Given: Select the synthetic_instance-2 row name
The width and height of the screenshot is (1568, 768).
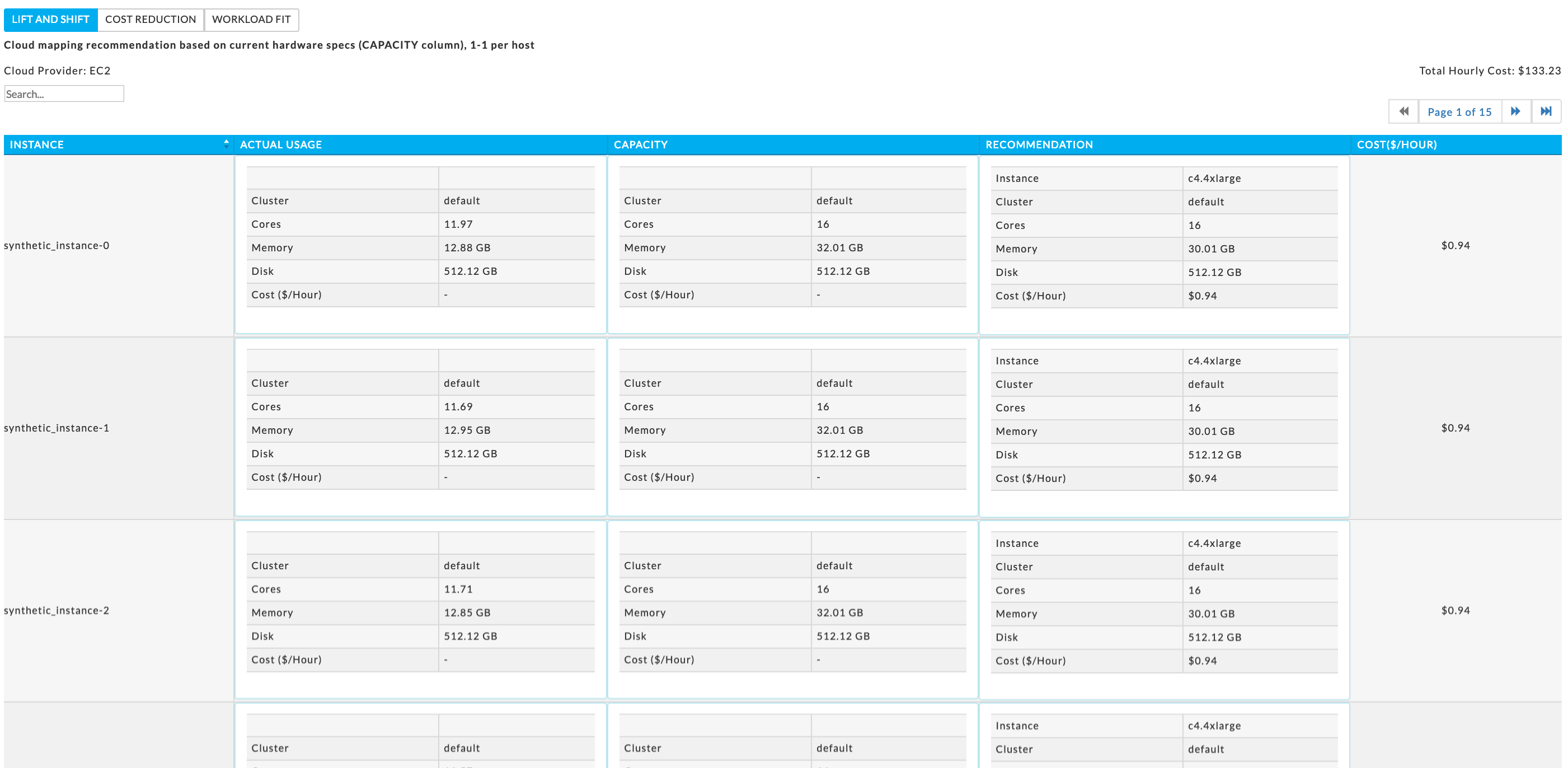Looking at the screenshot, I should click(x=57, y=610).
